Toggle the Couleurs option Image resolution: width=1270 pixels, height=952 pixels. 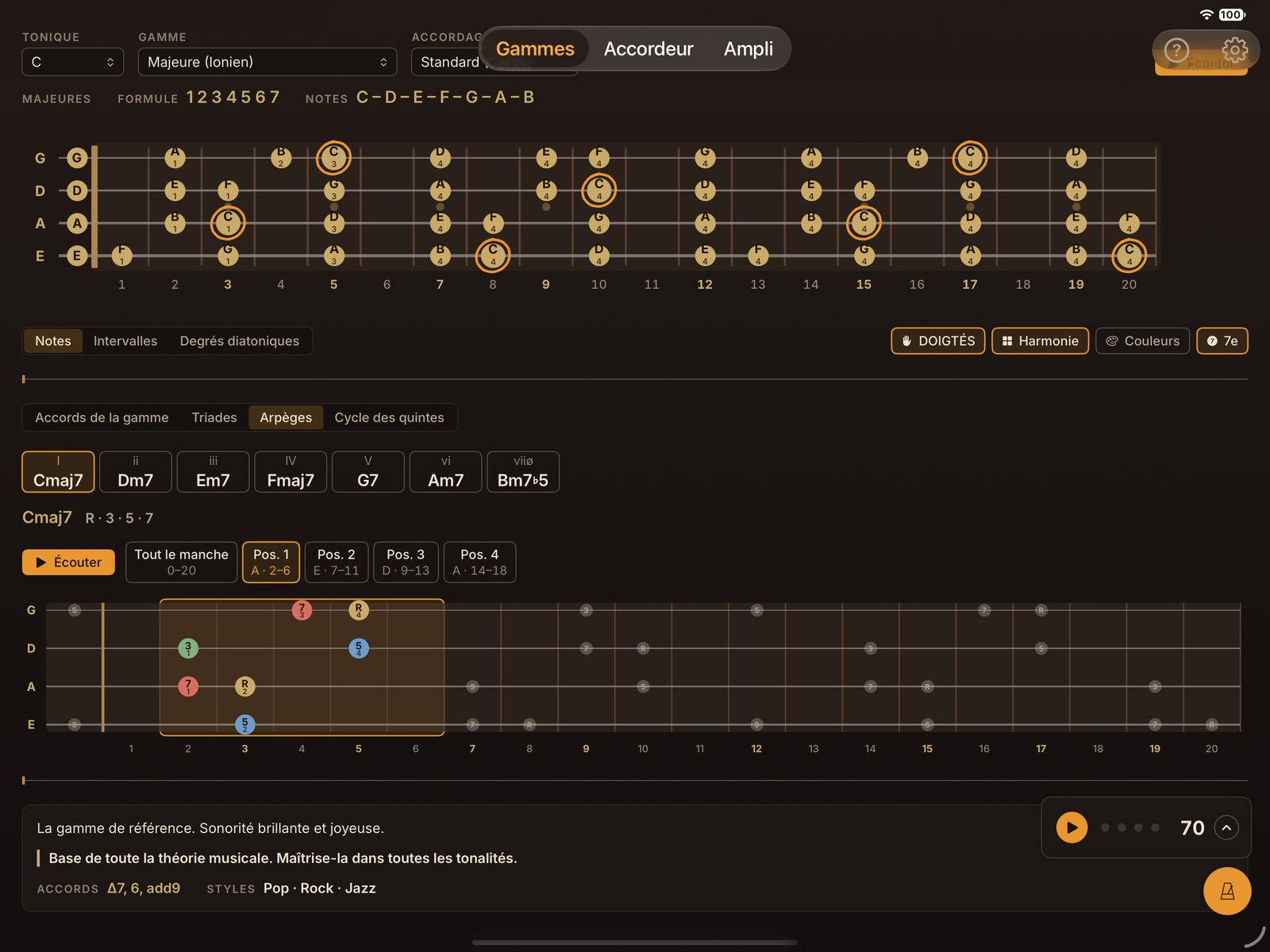[1142, 340]
